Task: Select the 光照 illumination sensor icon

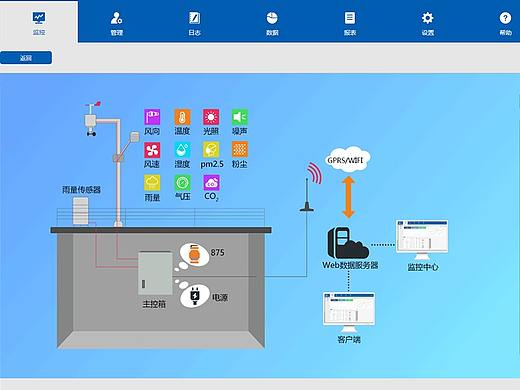Action: [x=211, y=117]
